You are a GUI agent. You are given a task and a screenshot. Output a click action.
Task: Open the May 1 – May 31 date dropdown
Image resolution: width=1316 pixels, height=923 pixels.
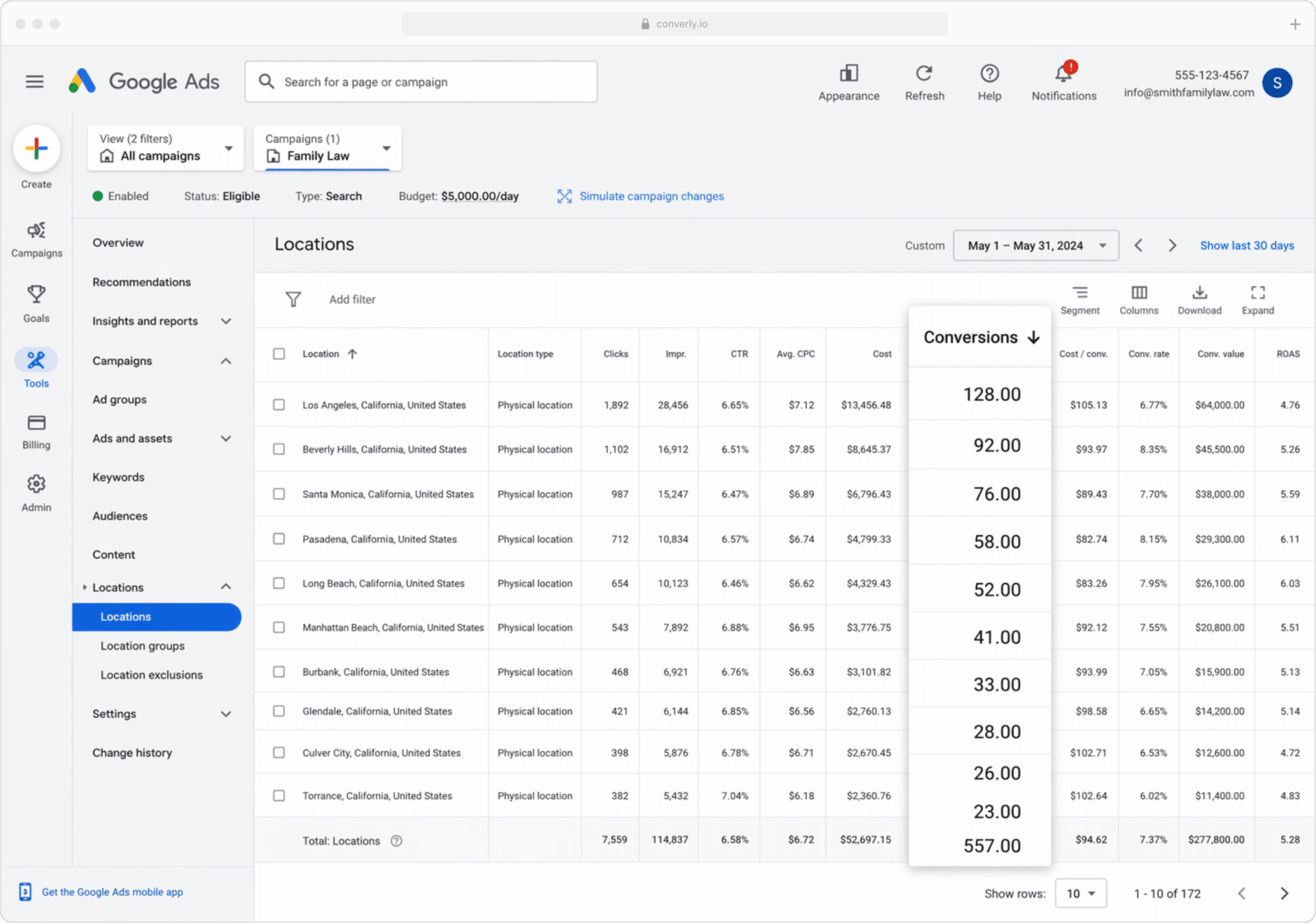click(1035, 246)
